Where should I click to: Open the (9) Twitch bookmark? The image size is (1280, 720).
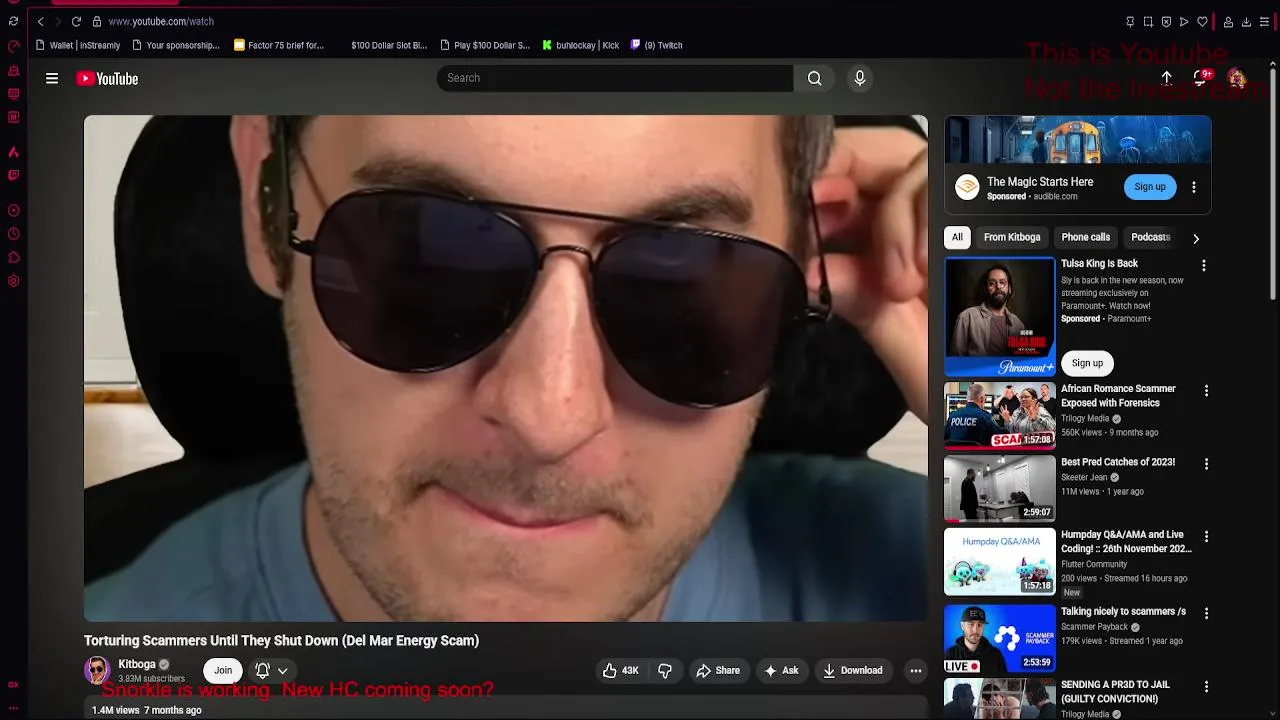(656, 45)
